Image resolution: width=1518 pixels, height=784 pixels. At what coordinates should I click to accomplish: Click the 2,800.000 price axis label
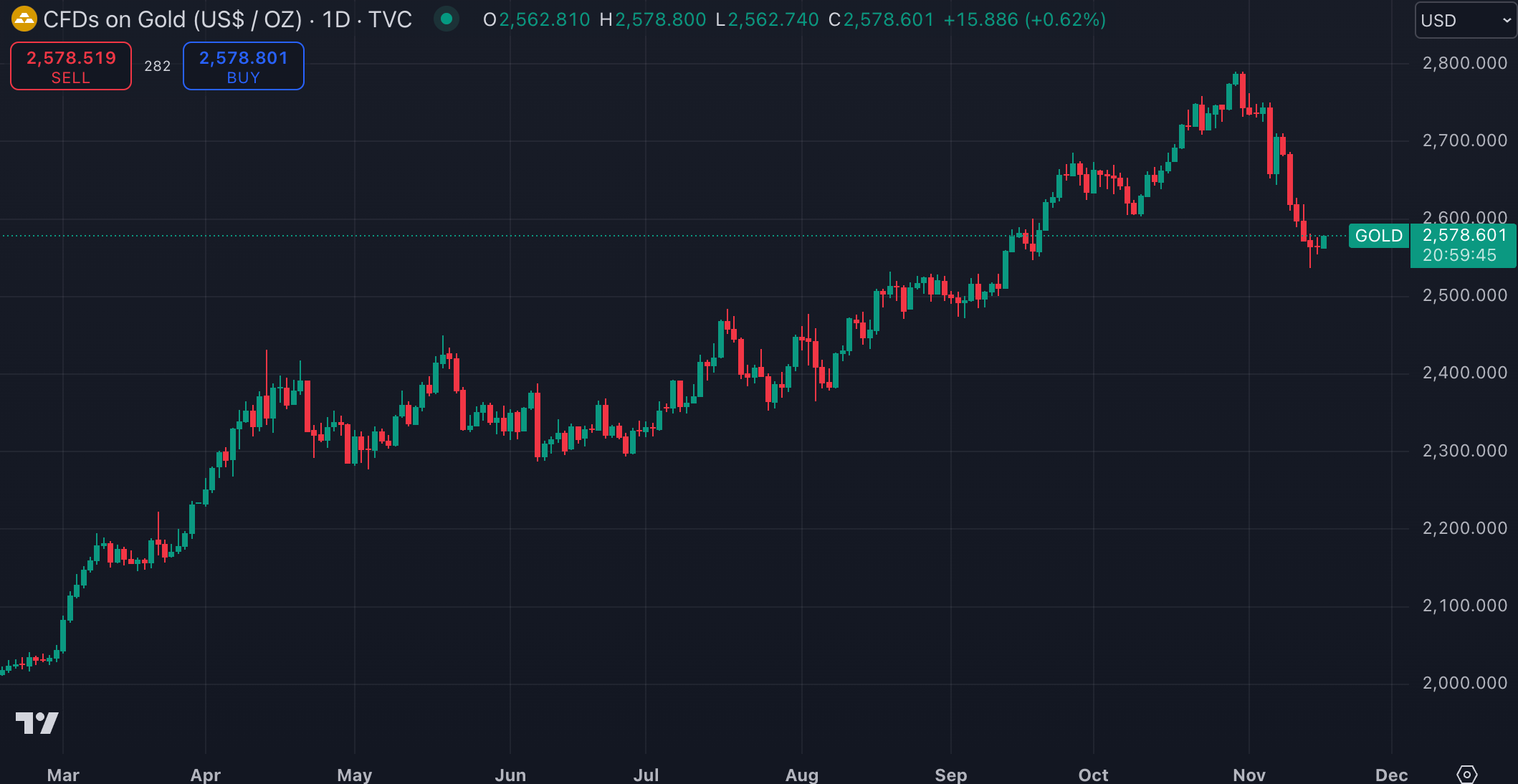1464,63
